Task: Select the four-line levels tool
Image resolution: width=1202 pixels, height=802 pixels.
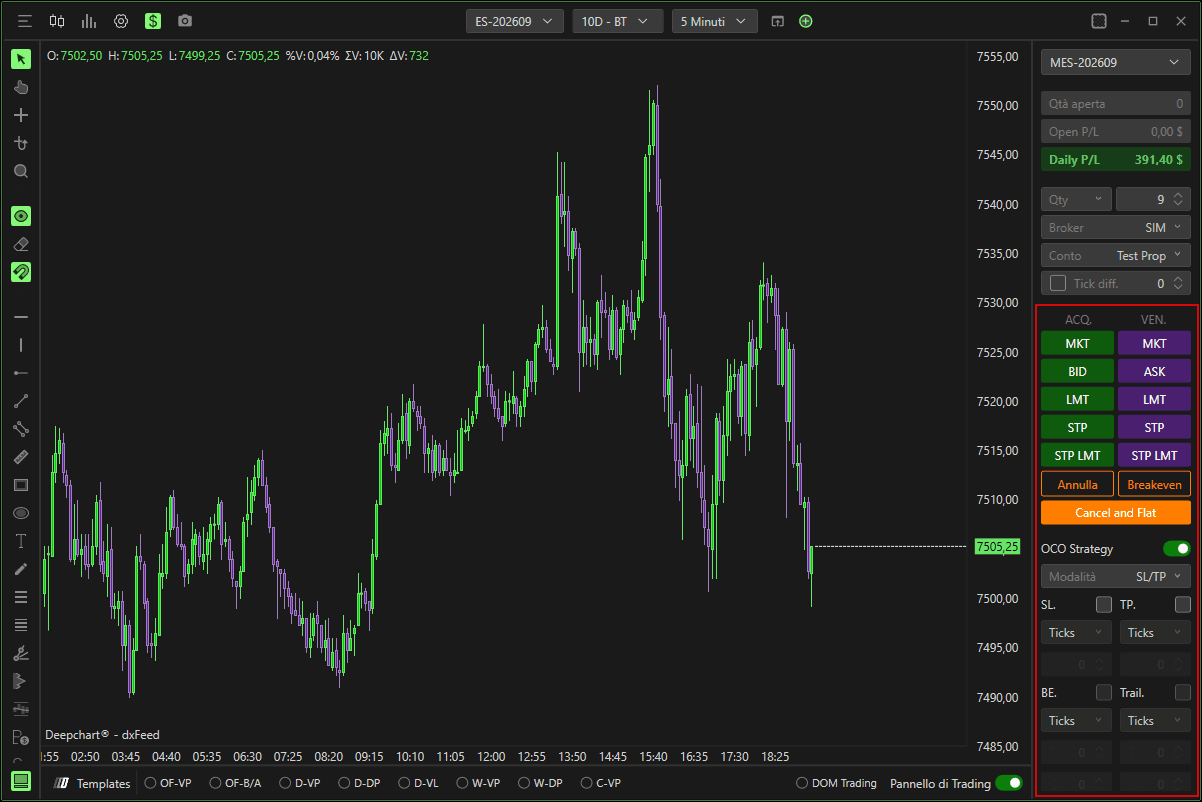Action: pyautogui.click(x=21, y=625)
